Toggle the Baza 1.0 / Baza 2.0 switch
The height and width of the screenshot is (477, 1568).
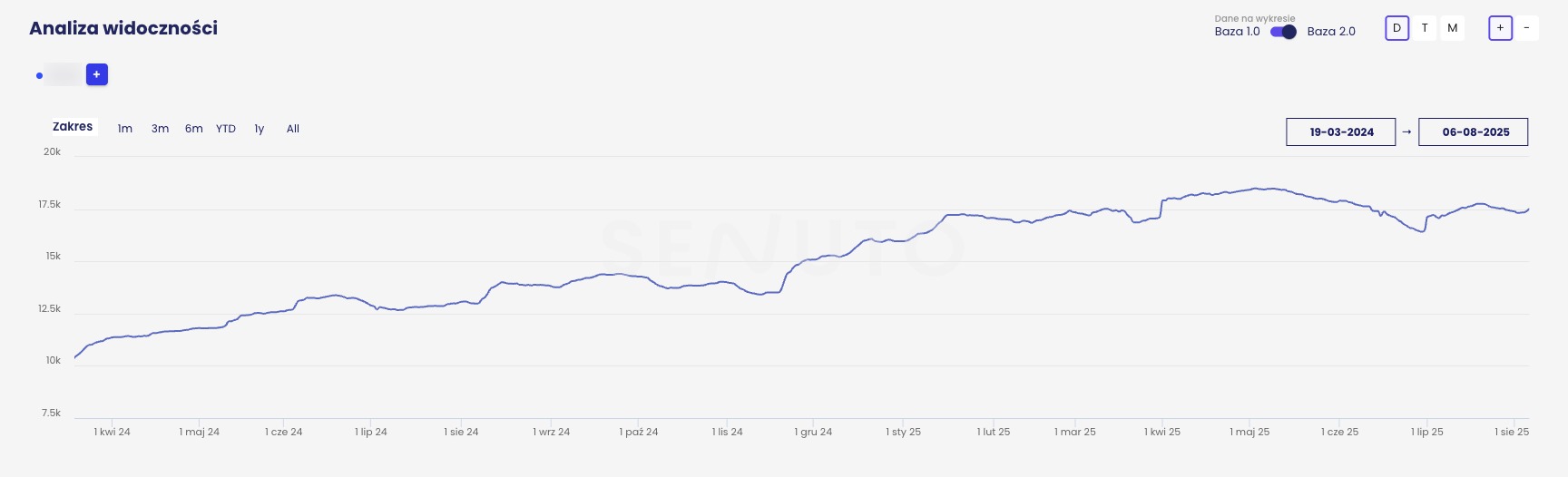click(x=1283, y=32)
